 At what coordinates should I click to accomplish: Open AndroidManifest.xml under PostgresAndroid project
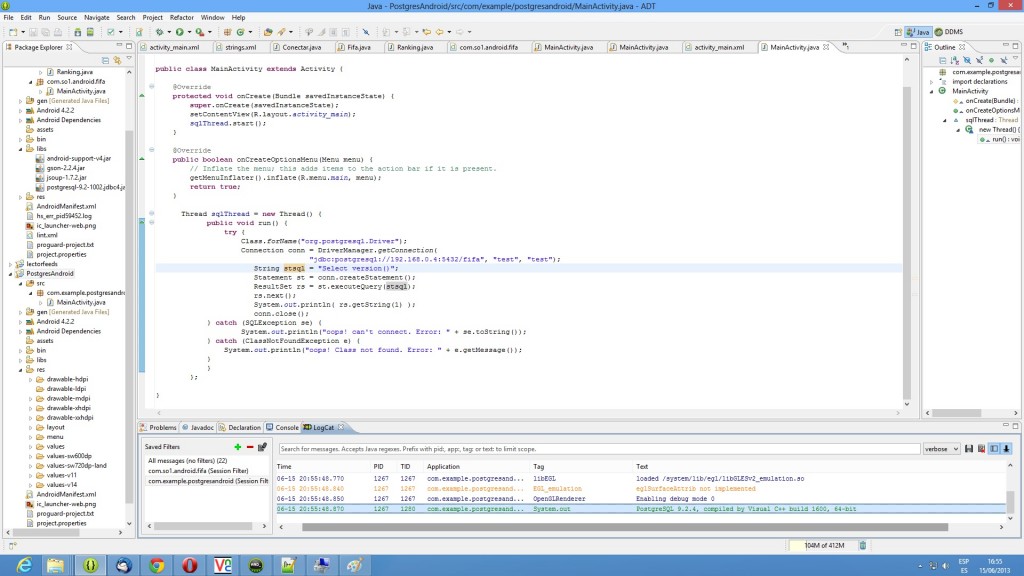click(66, 494)
